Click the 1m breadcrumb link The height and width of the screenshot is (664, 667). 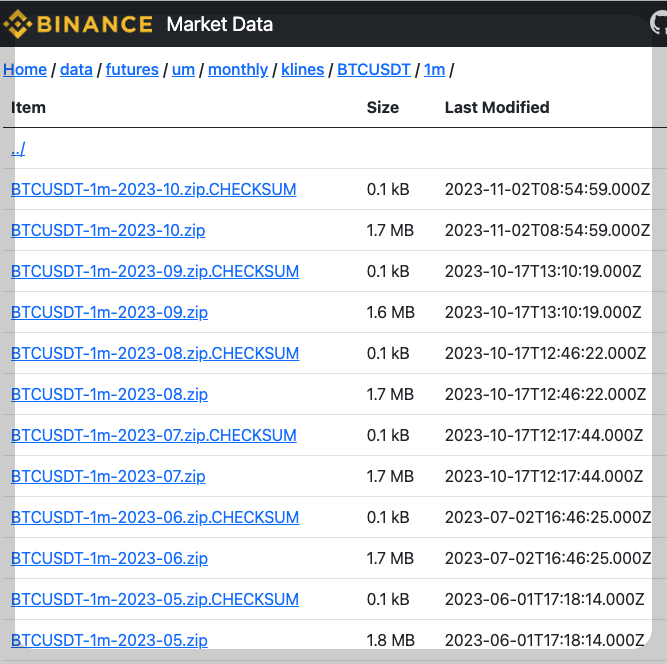(434, 69)
